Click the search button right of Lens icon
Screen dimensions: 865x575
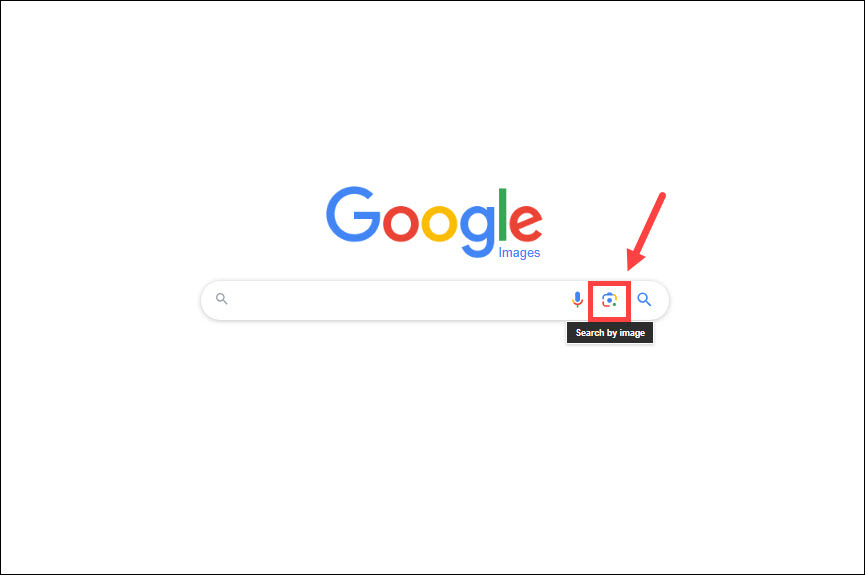click(x=644, y=300)
